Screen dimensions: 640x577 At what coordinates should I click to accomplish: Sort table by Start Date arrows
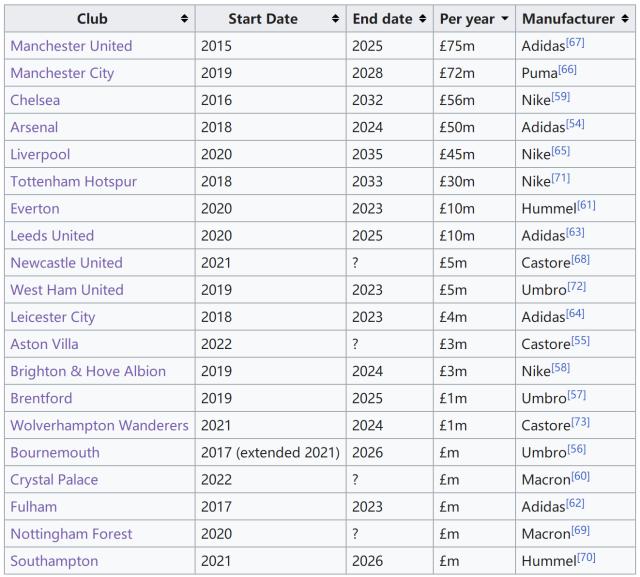[336, 19]
